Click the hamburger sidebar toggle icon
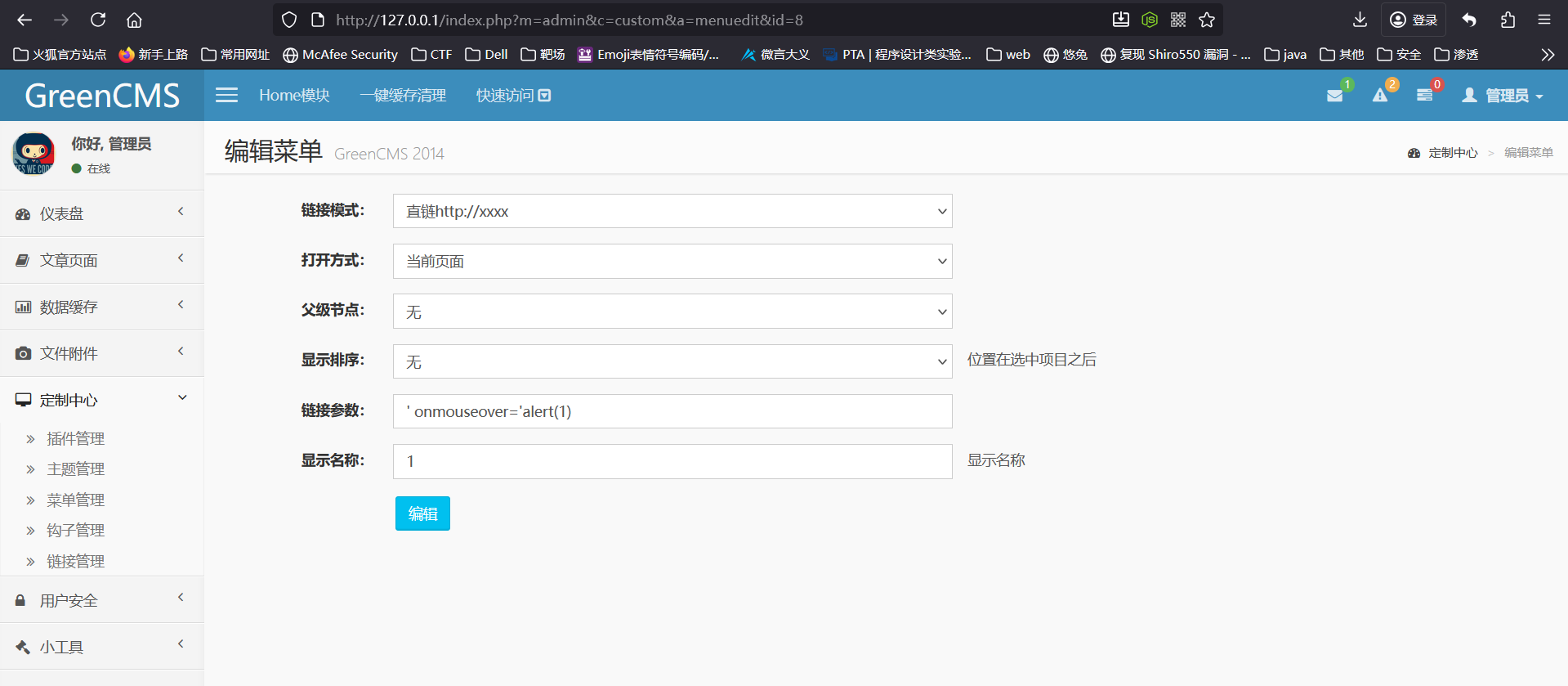The image size is (1568, 686). [x=226, y=96]
